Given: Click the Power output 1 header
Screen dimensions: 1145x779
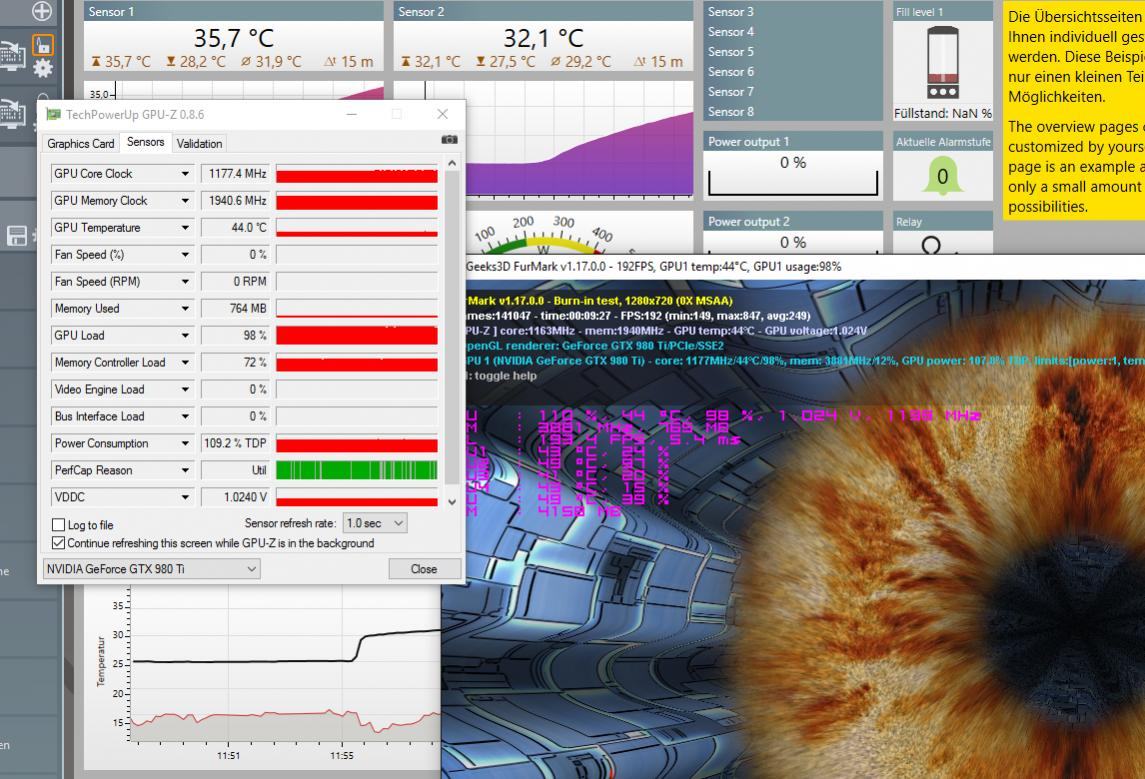Looking at the screenshot, I should click(793, 142).
